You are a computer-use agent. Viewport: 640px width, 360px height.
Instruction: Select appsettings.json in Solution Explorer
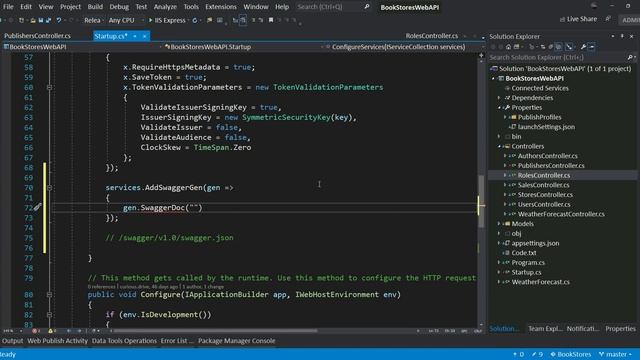535,243
